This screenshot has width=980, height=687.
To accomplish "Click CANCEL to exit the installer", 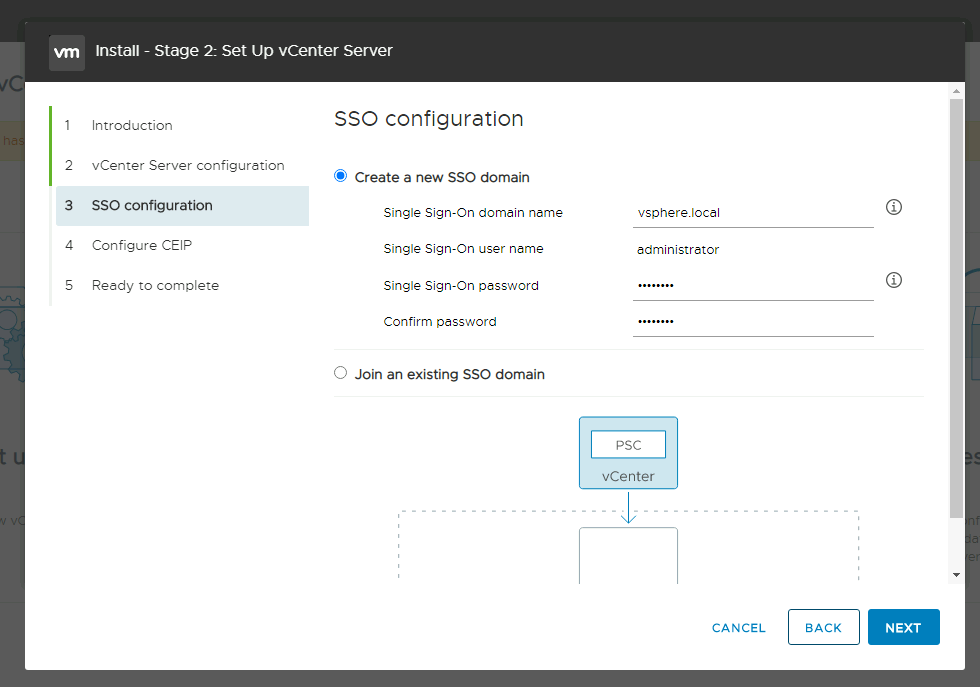I will [738, 628].
